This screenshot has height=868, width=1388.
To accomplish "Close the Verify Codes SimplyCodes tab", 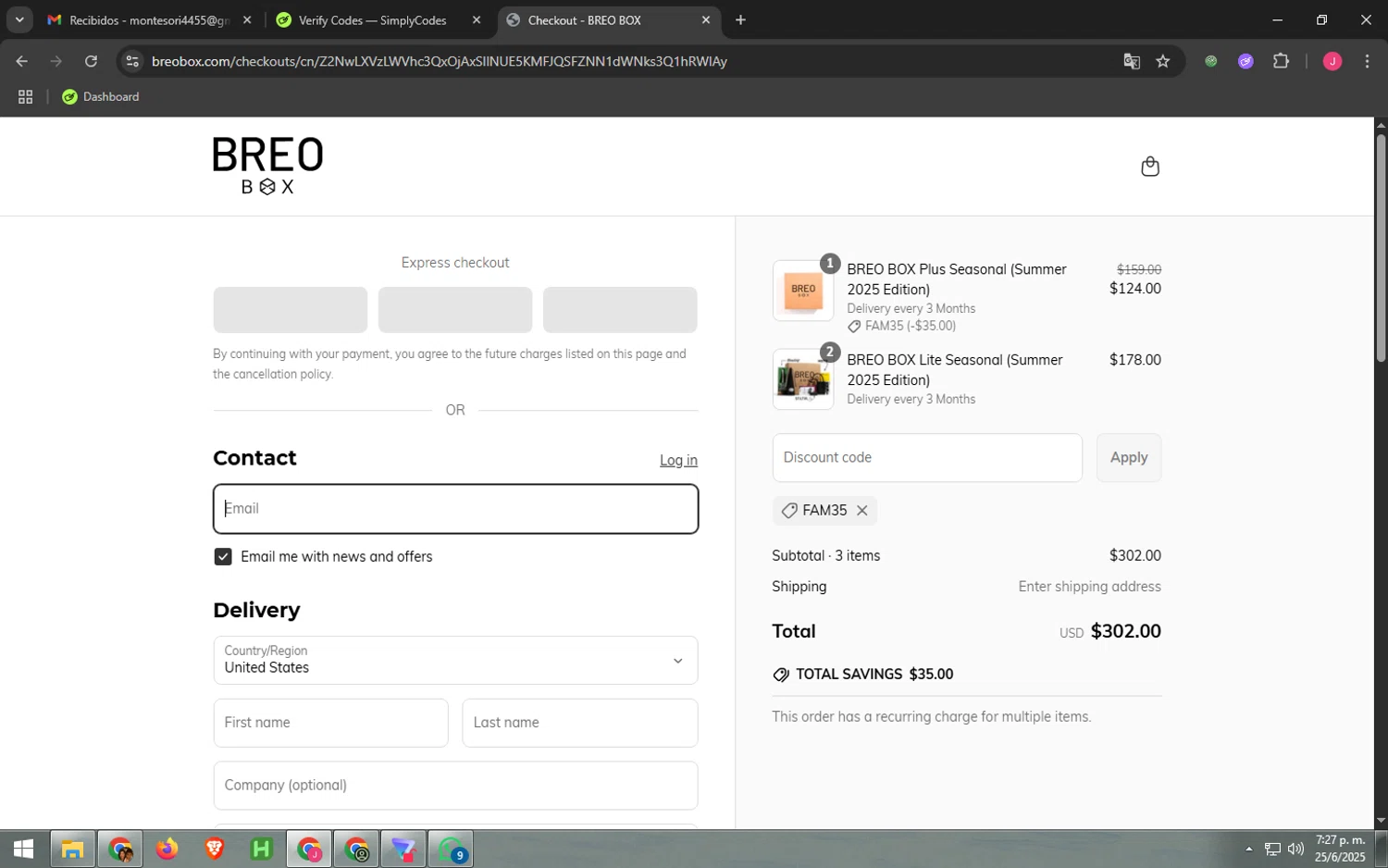I will point(477,19).
